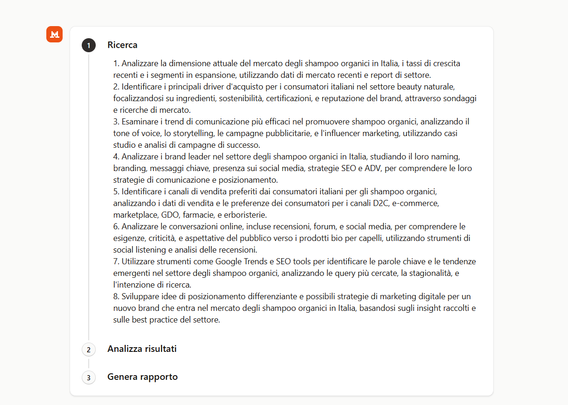Click research item 1 about market size
568x405 pixels.
287,69
